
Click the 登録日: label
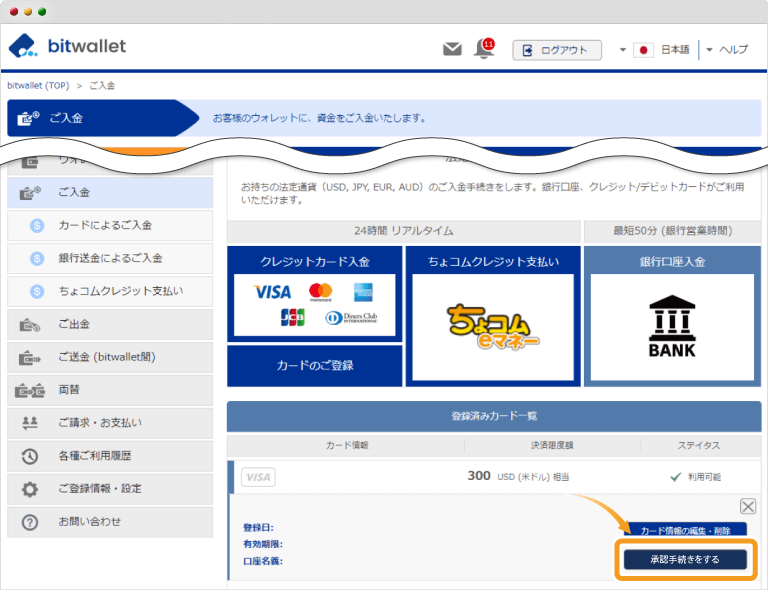259,527
